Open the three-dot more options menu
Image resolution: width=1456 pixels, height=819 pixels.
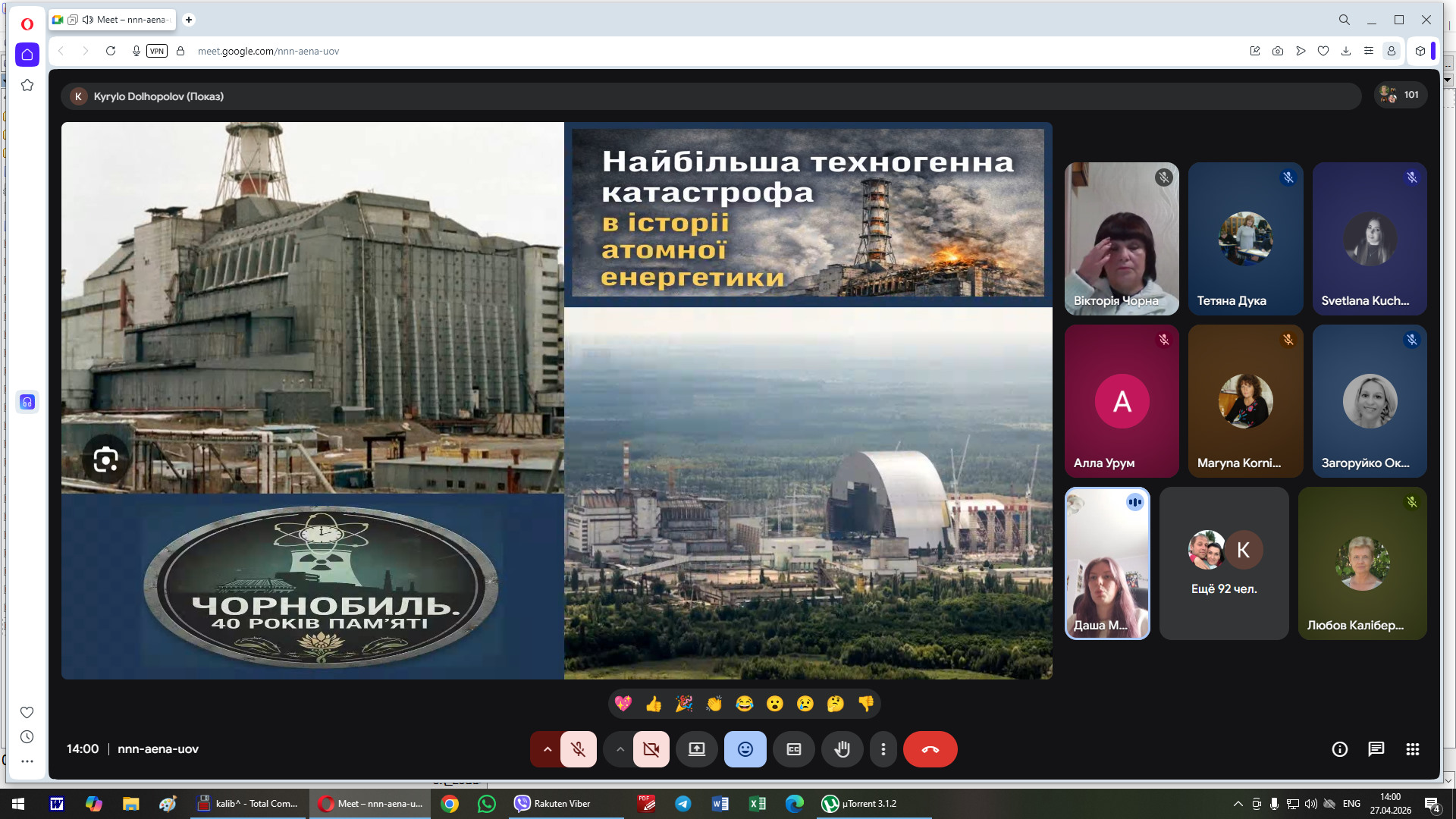(883, 749)
